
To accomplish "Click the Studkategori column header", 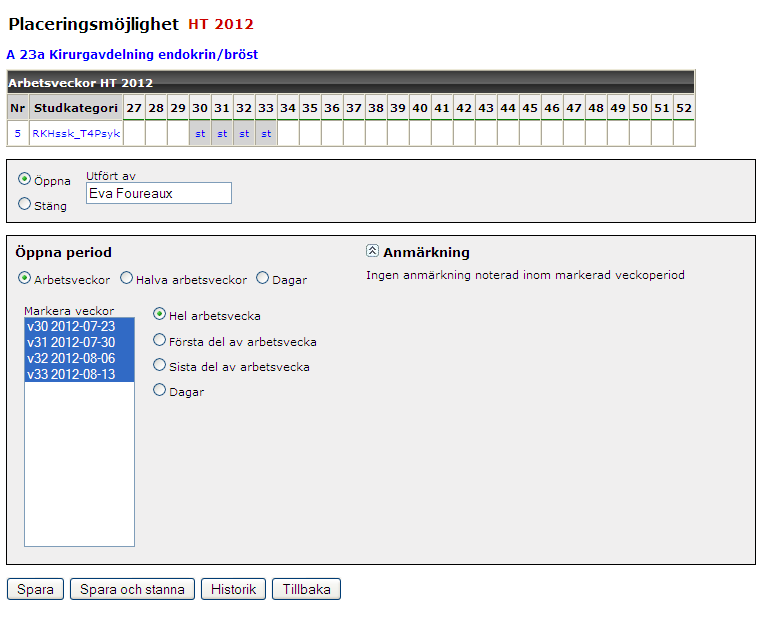I will (76, 108).
